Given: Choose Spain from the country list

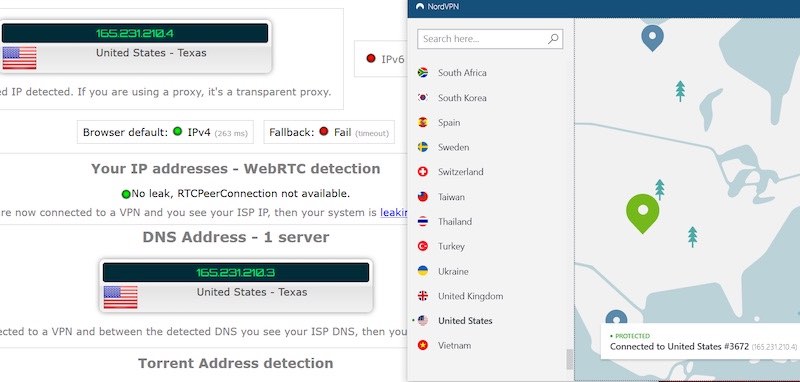Looking at the screenshot, I should pos(449,122).
